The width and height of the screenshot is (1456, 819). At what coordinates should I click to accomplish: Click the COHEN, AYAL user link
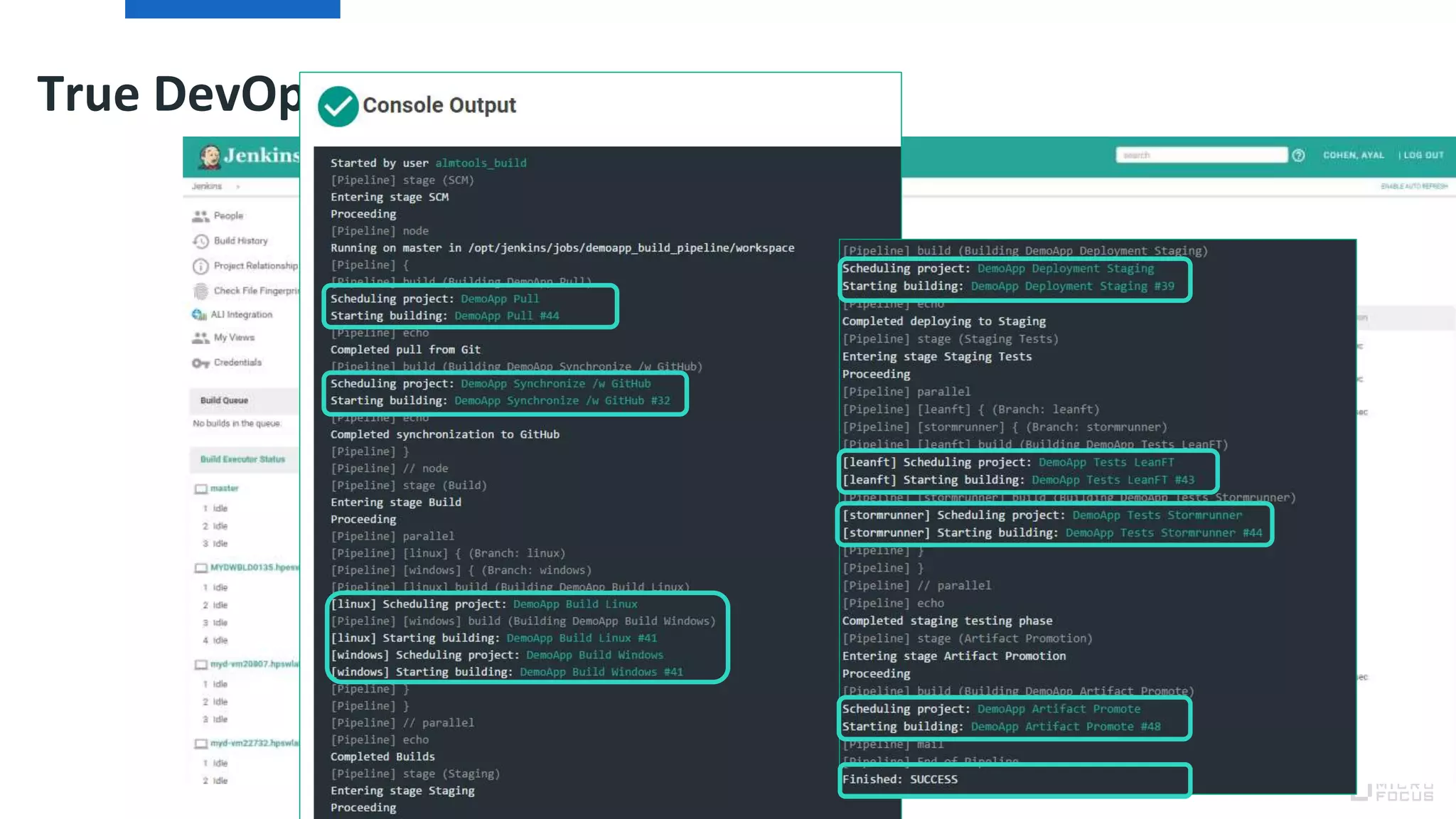click(x=1354, y=155)
